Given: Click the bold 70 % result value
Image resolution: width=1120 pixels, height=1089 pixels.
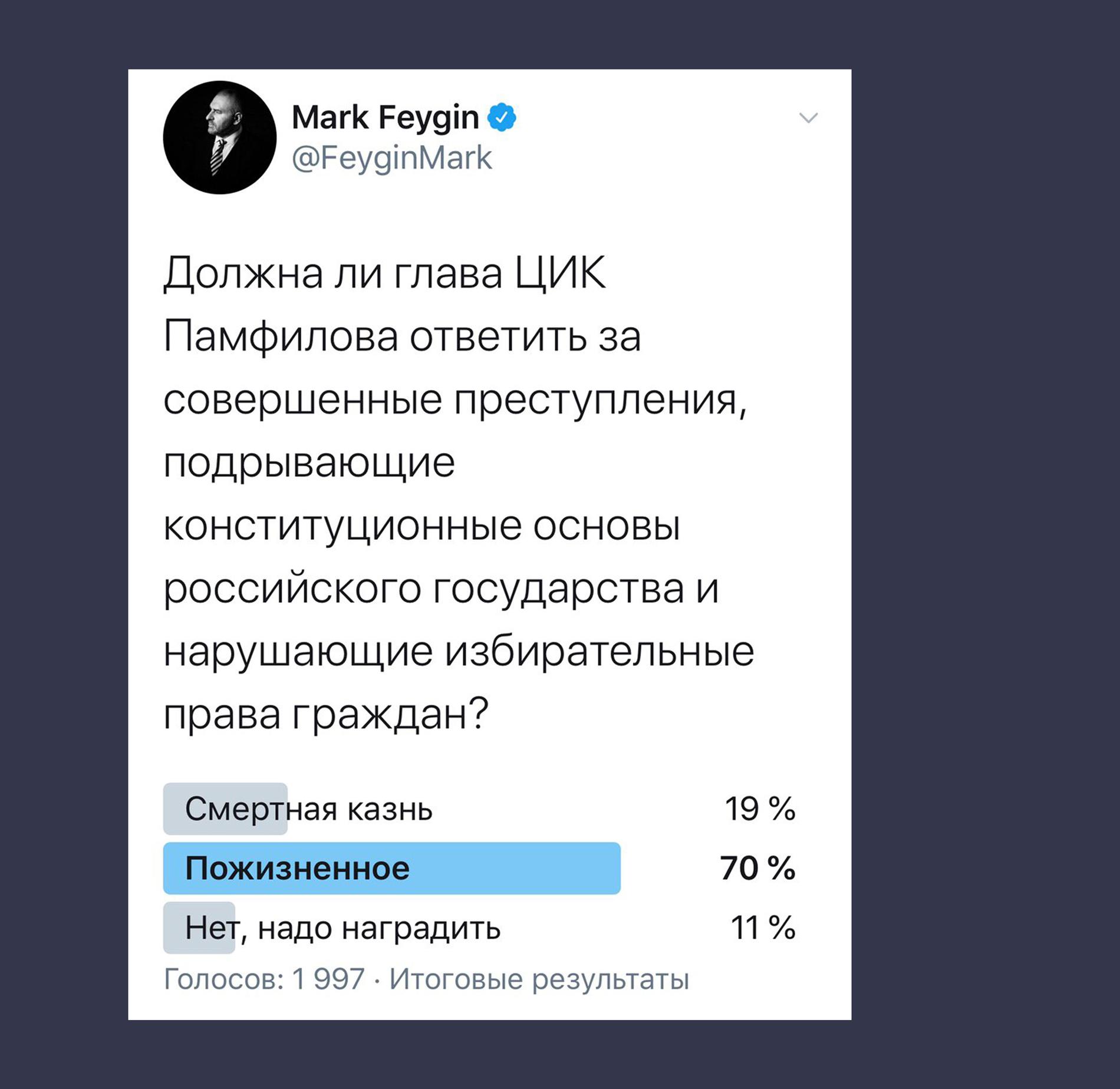Looking at the screenshot, I should (758, 868).
